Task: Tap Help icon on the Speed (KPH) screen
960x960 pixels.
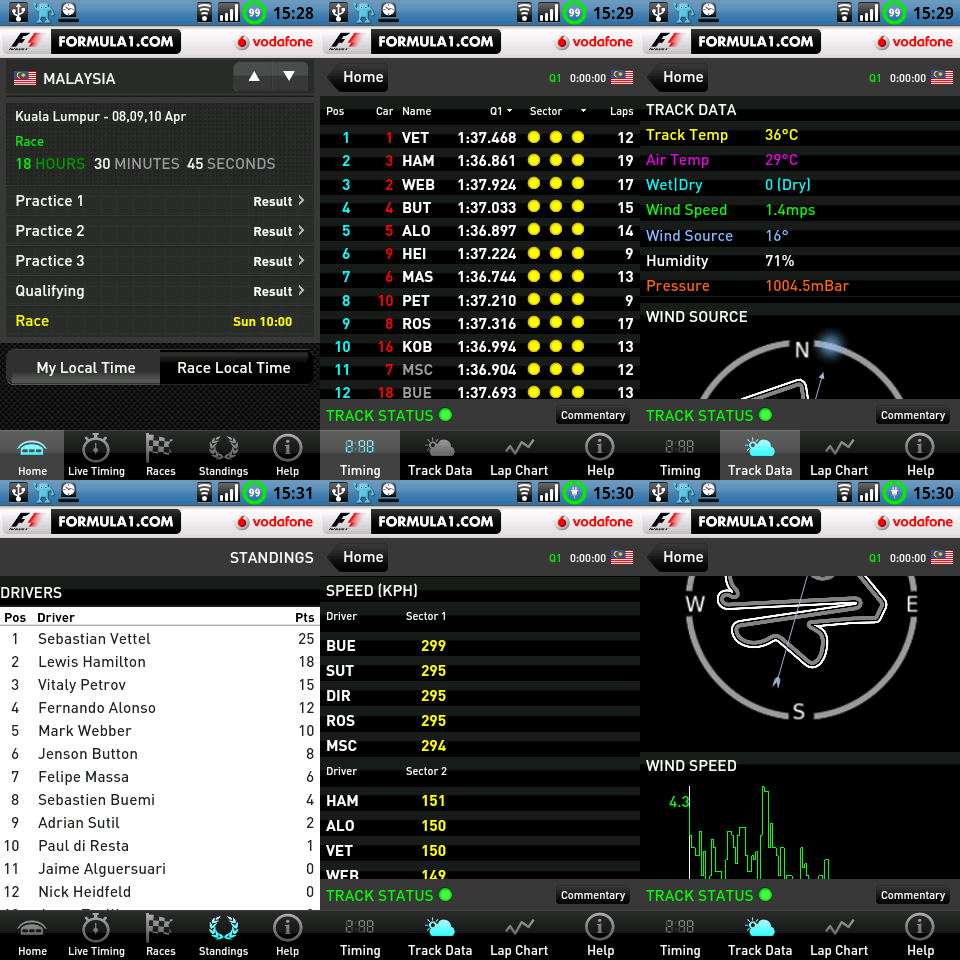Action: (x=600, y=935)
